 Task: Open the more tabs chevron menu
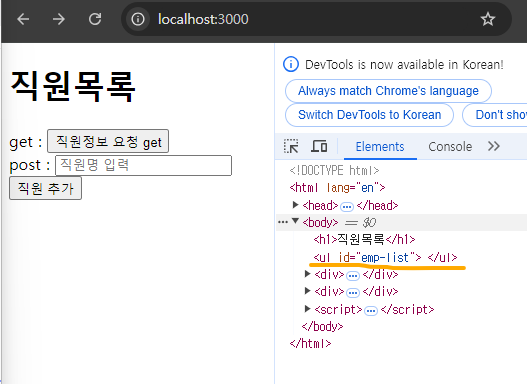[x=494, y=146]
